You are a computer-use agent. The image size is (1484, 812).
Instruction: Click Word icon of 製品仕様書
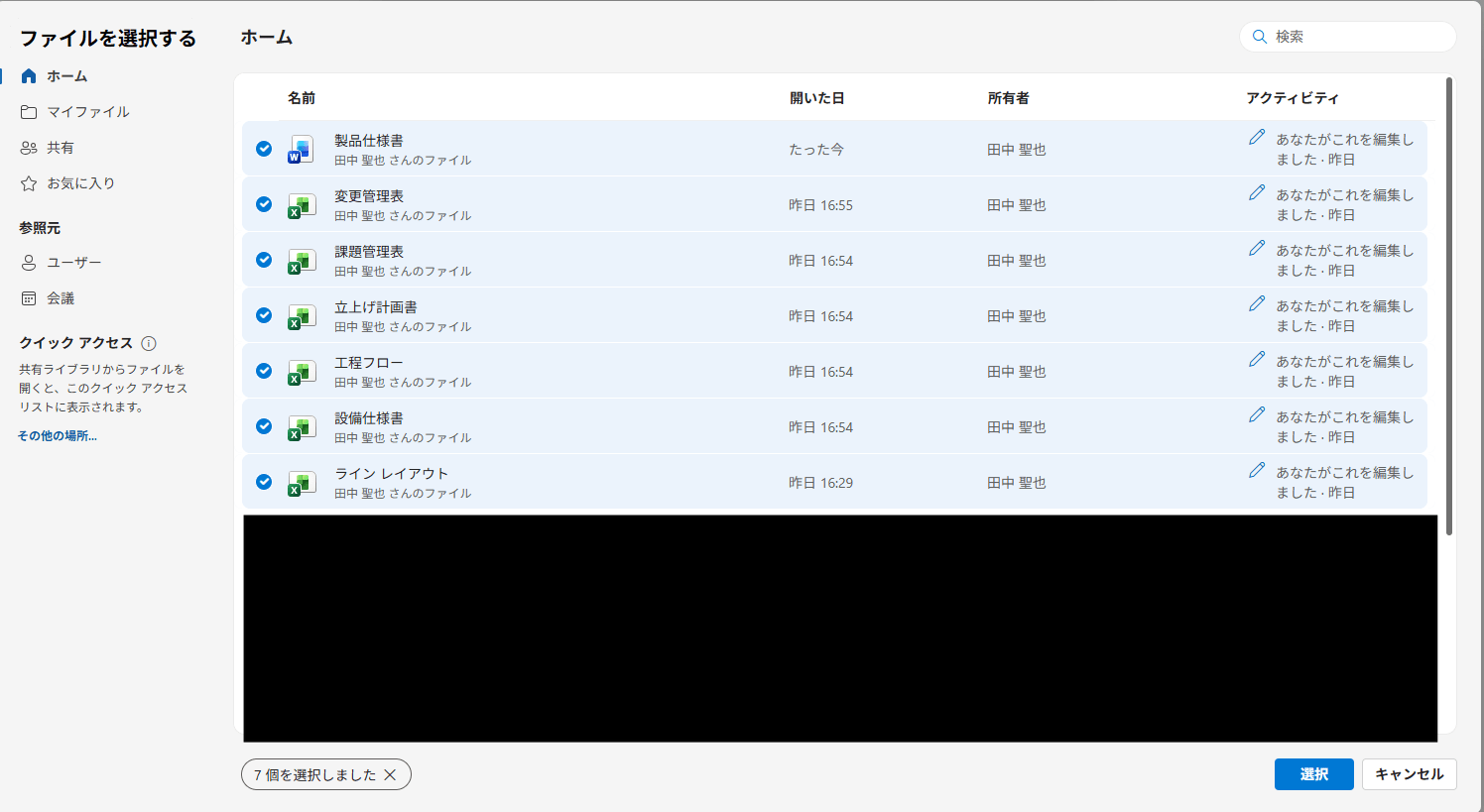tap(301, 150)
